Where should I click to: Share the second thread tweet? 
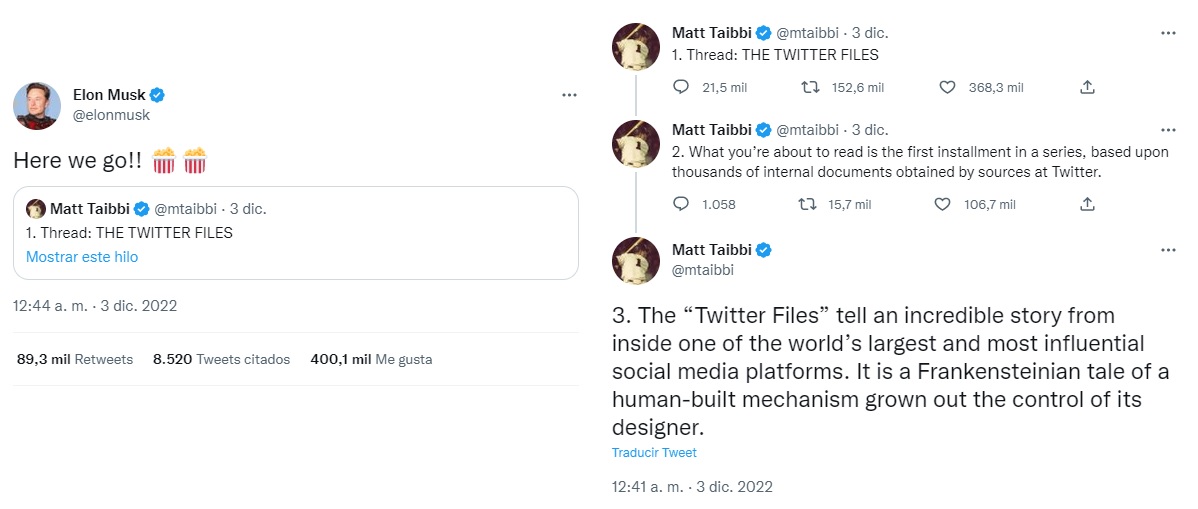[x=1087, y=204]
